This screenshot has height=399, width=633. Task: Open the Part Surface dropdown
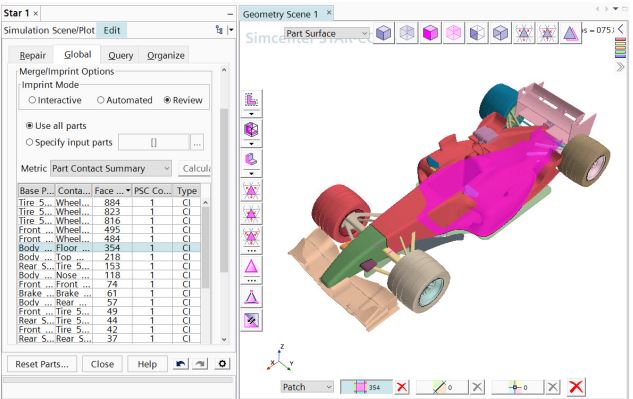[327, 34]
